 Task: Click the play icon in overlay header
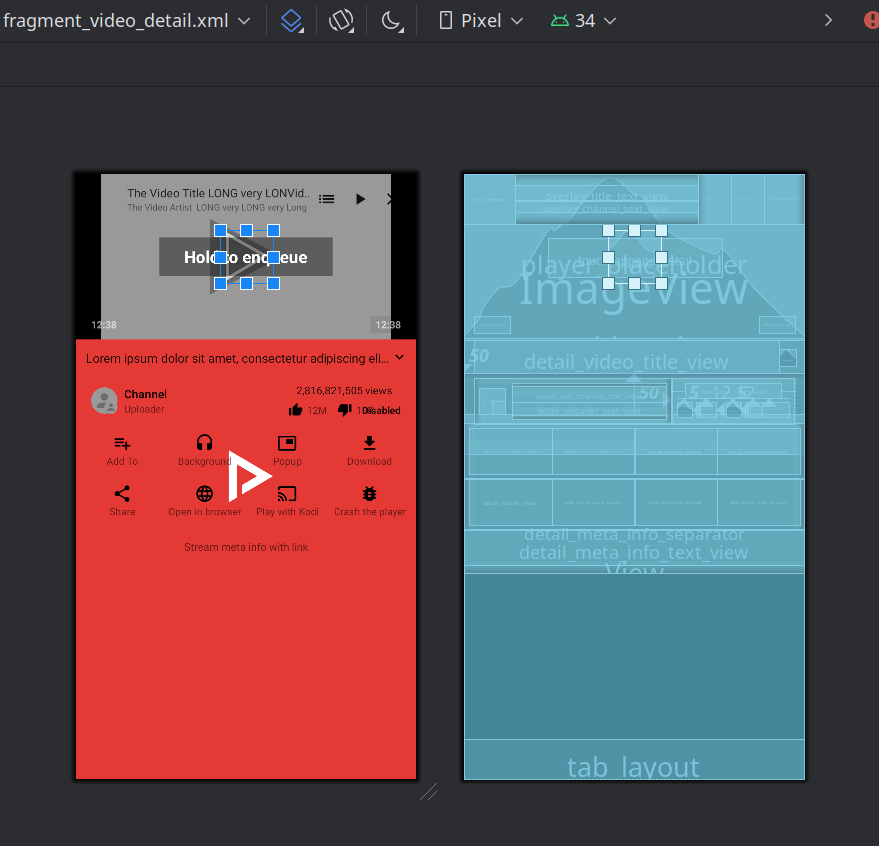click(360, 199)
